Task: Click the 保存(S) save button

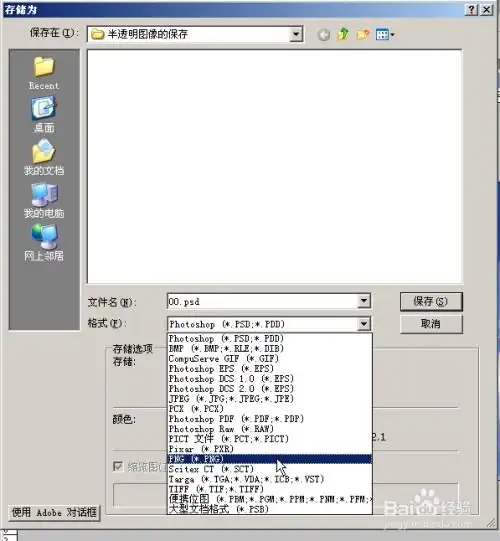Action: tap(431, 302)
